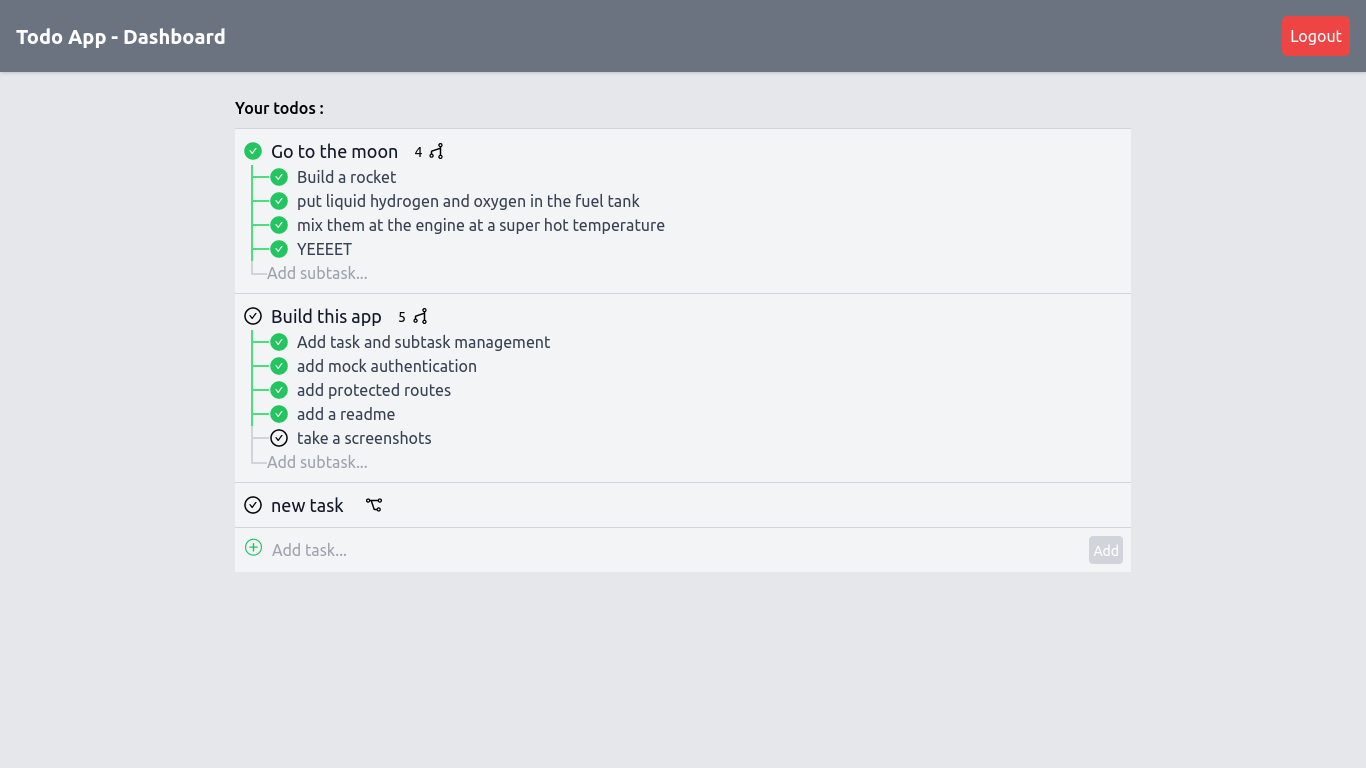Click the Logout button

click(x=1315, y=35)
